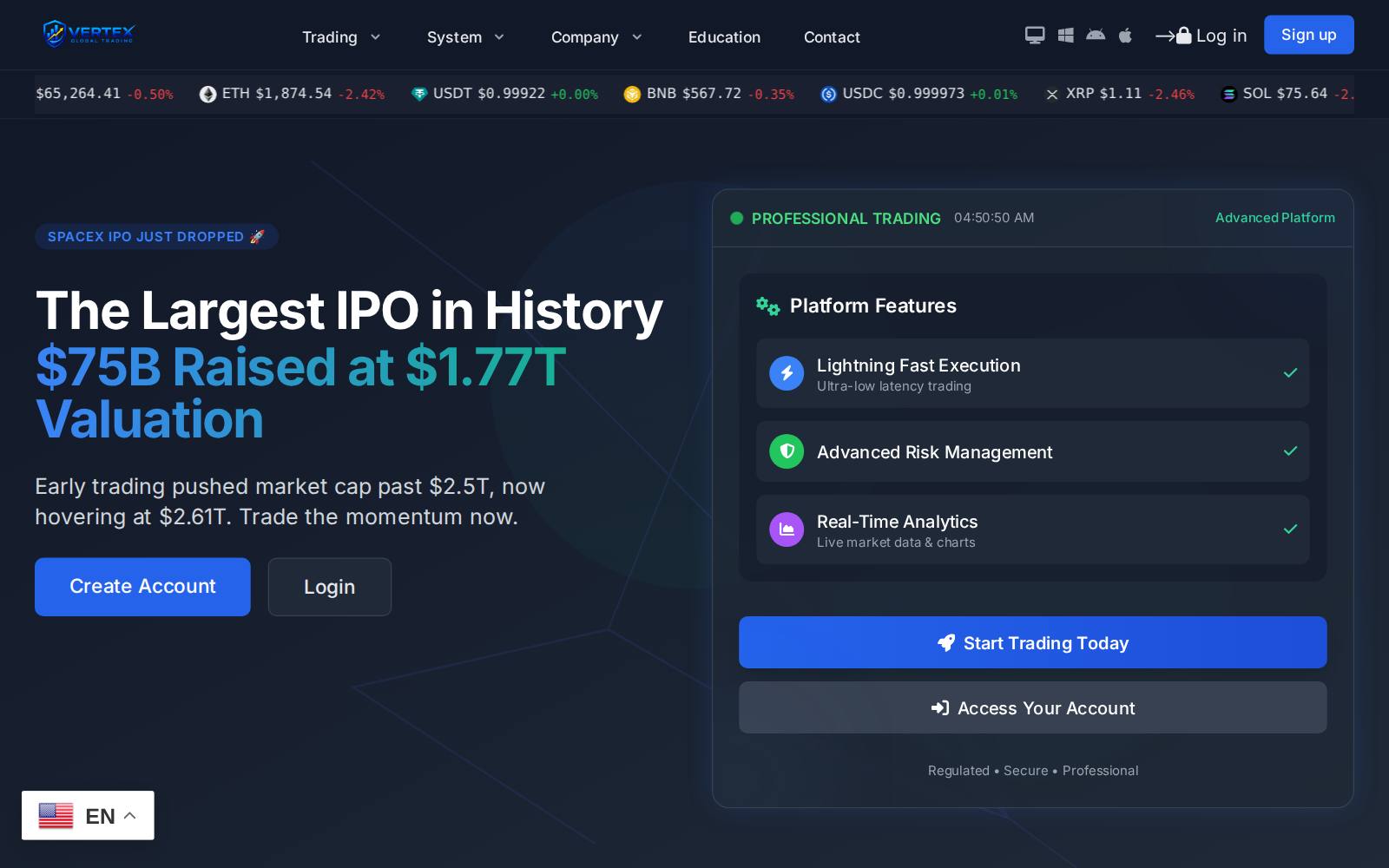Click the '$75B Raised at $1.77T' headline text
Screen dimensions: 1389x868
point(300,366)
